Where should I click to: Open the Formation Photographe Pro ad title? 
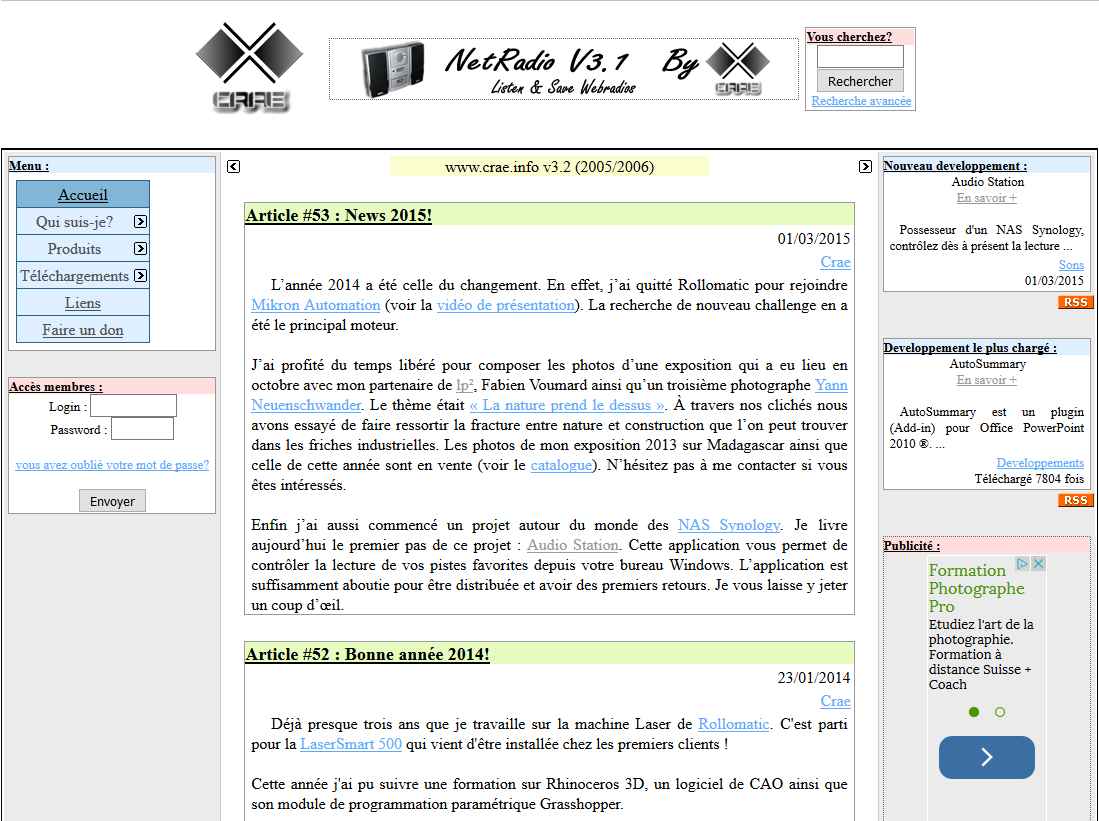click(x=976, y=588)
